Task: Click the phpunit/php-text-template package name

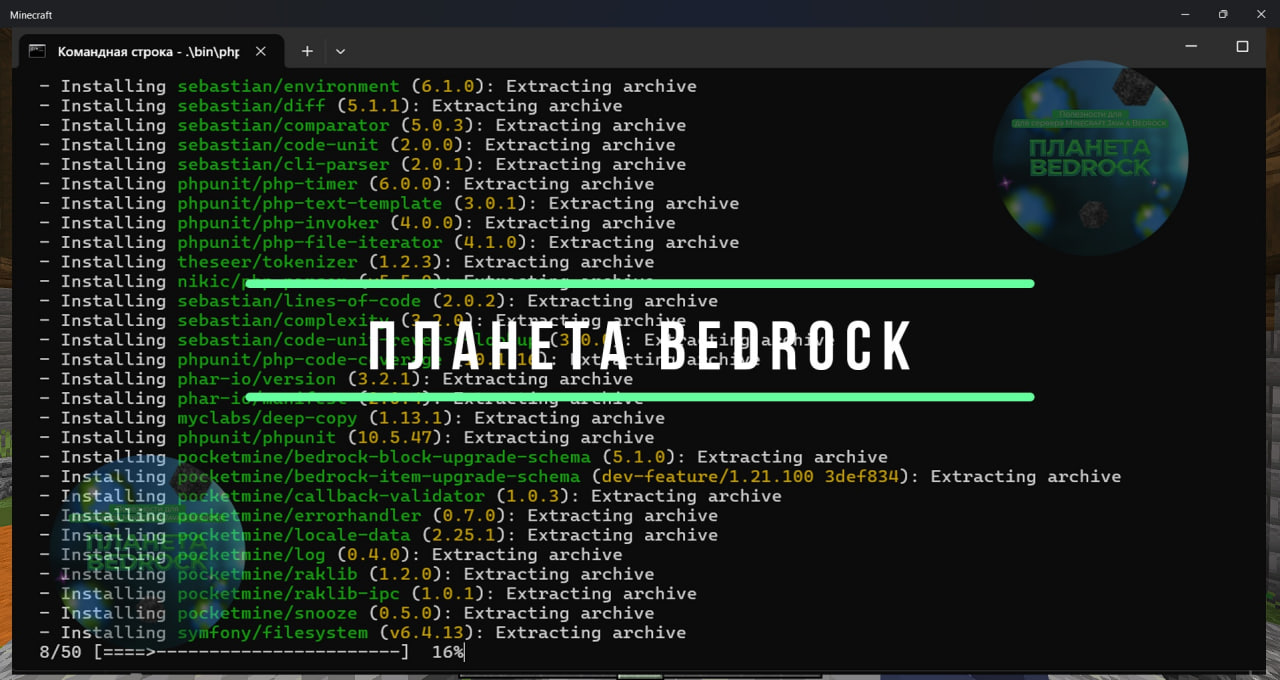Action: tap(309, 203)
